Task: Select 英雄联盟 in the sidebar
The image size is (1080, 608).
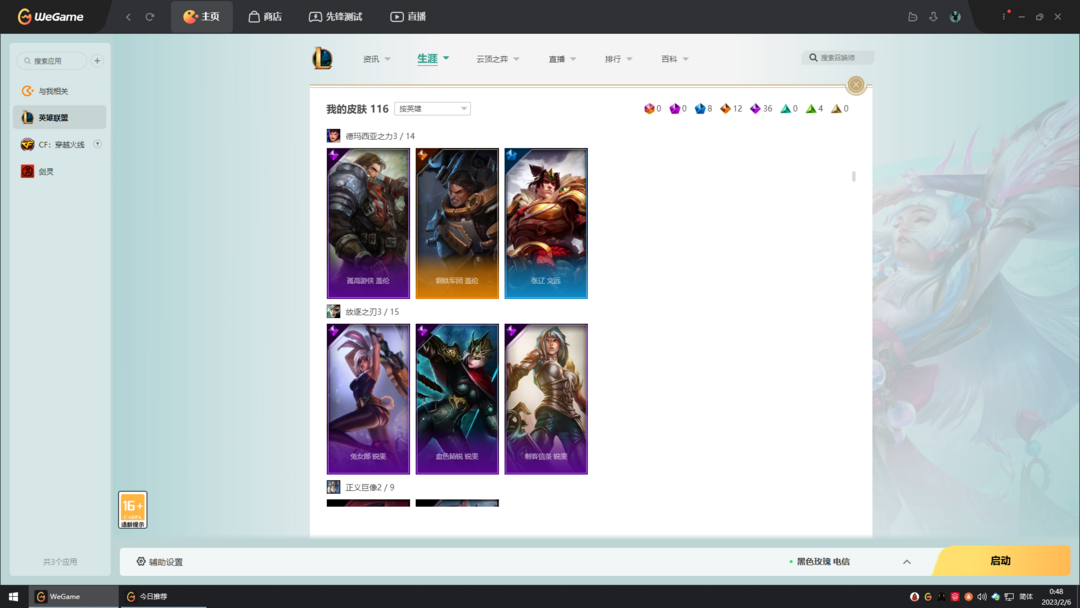Action: 60,118
